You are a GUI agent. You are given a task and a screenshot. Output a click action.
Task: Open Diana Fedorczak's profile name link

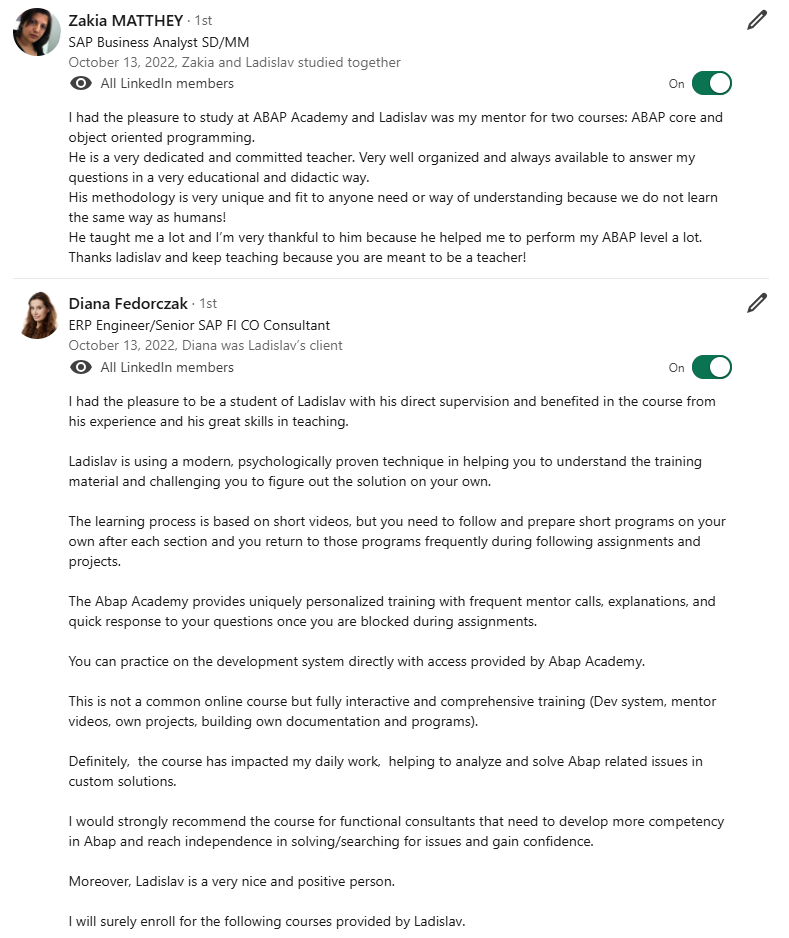[128, 303]
